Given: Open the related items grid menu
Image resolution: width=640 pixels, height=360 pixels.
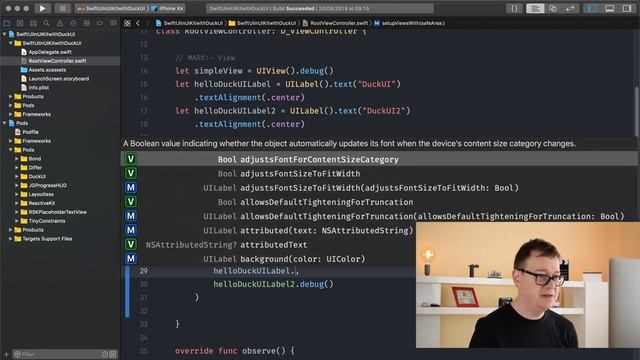Looking at the screenshot, I should 127,23.
